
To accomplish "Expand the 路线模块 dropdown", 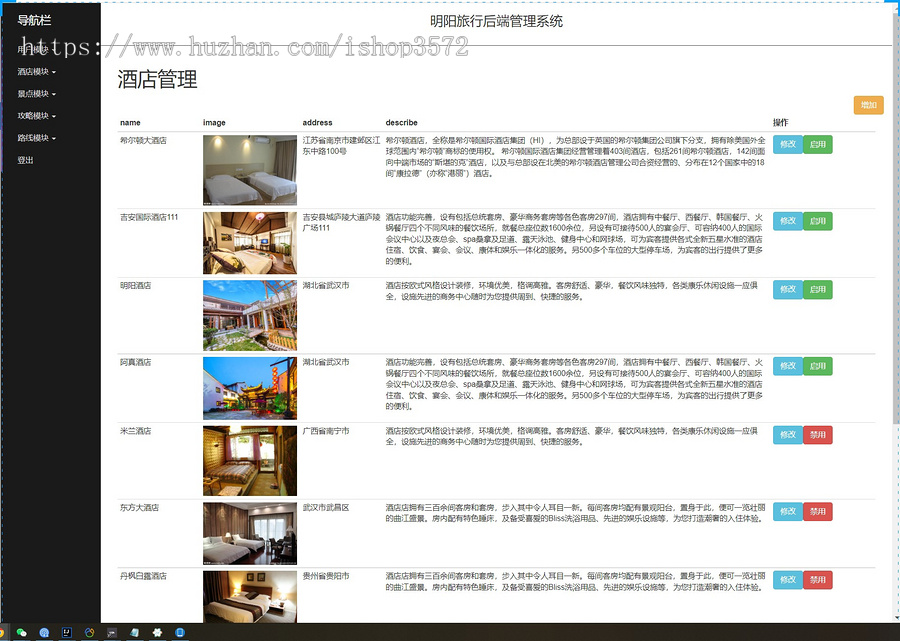I will pyautogui.click(x=36, y=138).
